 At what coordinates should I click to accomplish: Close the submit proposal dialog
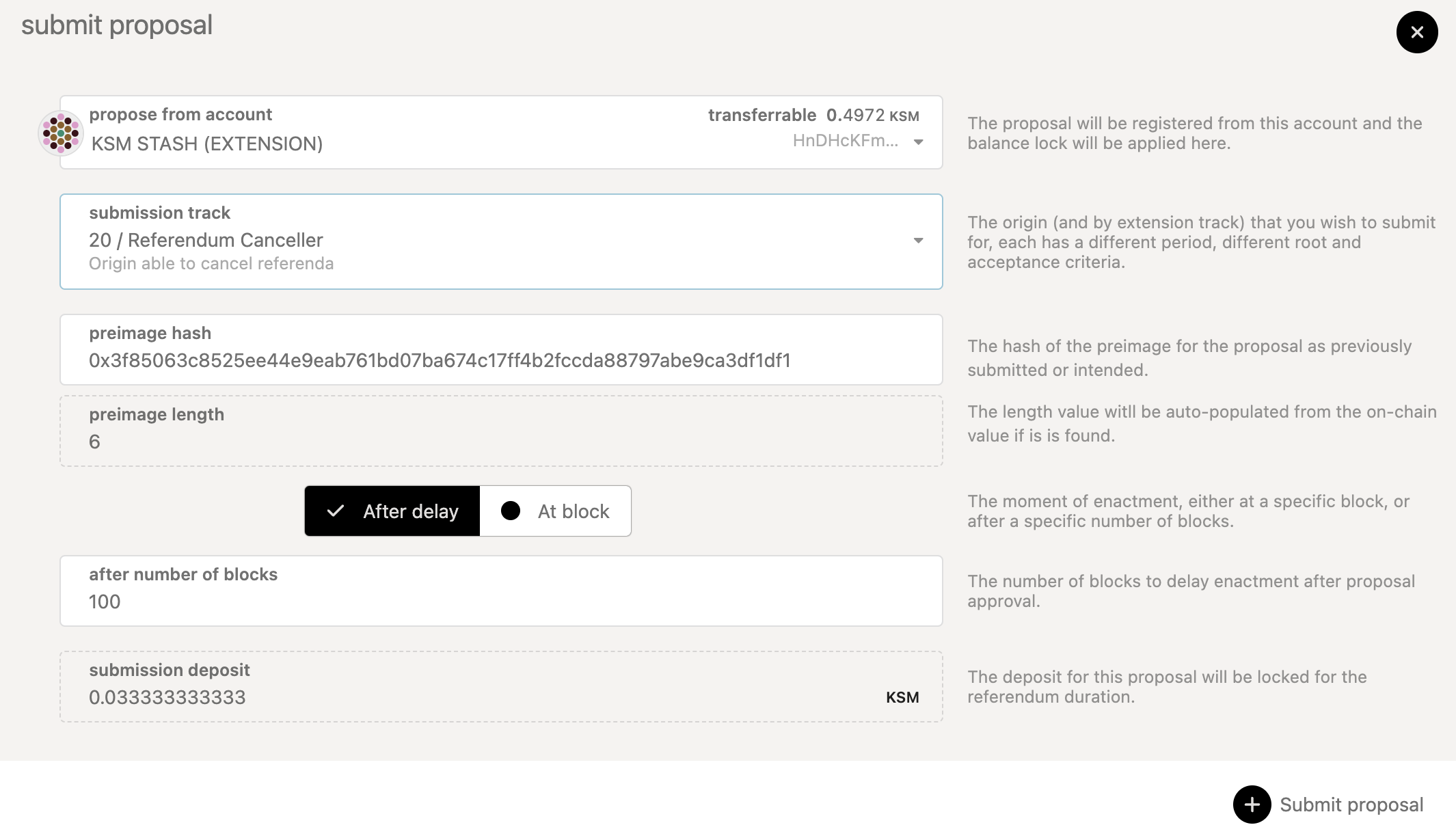[1416, 32]
